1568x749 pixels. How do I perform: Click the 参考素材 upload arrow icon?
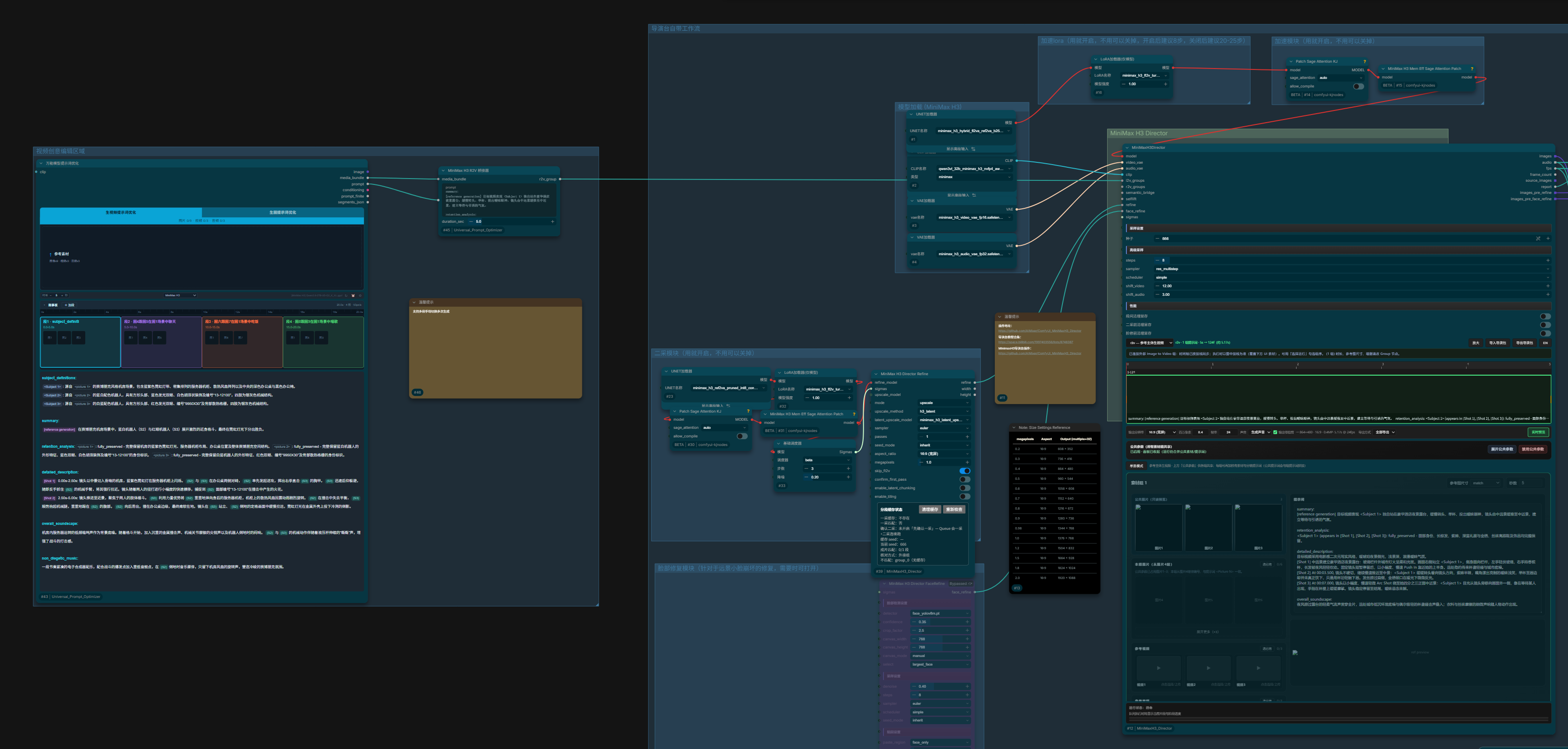(51, 254)
